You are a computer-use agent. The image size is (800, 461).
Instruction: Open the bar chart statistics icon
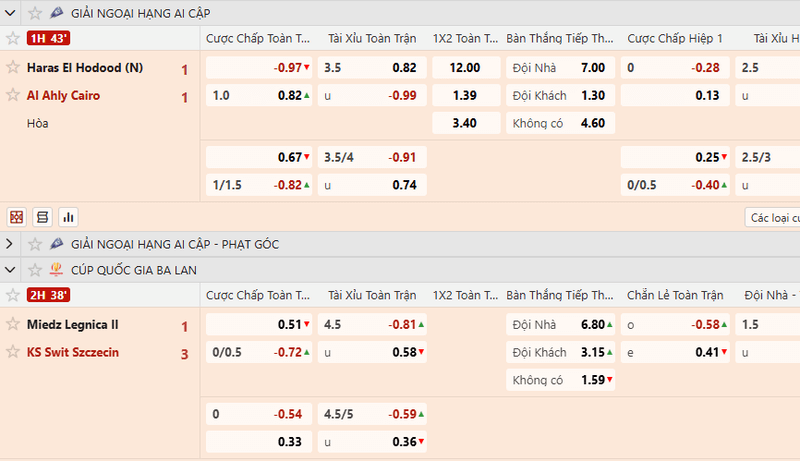(x=68, y=217)
